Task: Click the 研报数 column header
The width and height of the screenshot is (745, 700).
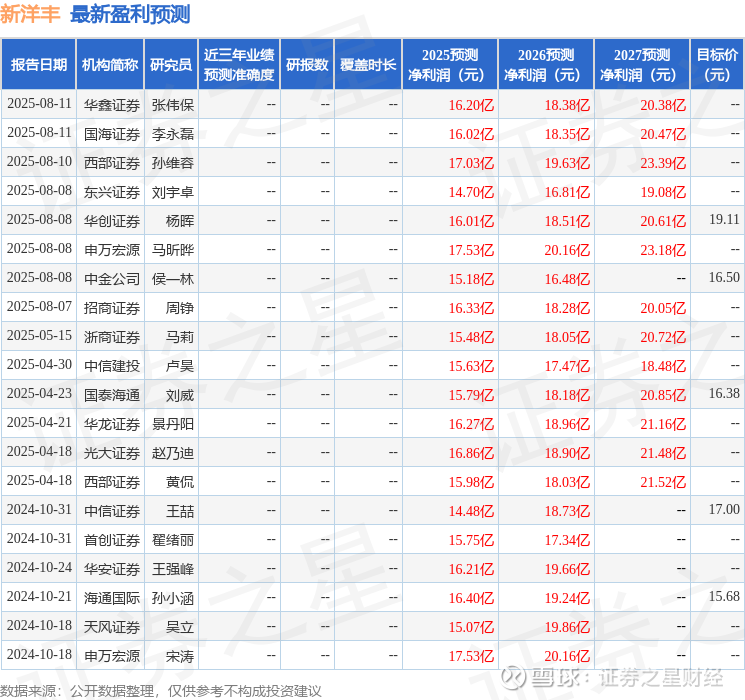Action: 307,65
